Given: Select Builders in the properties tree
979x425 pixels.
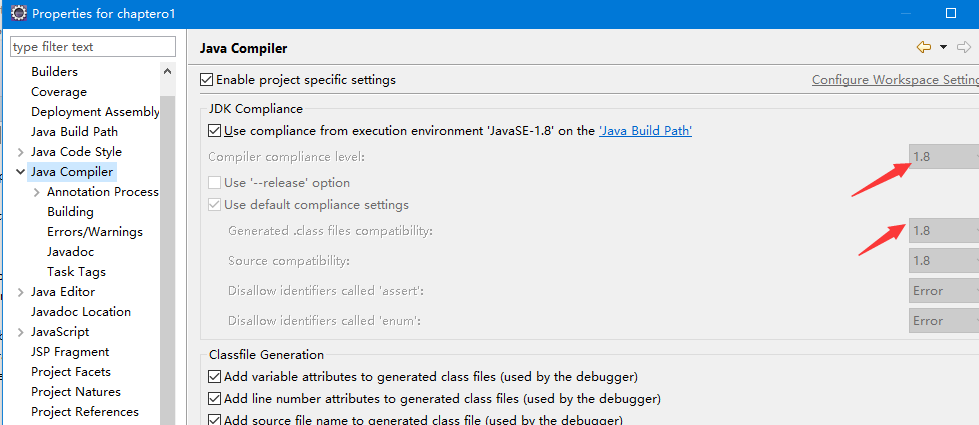Looking at the screenshot, I should pyautogui.click(x=54, y=72).
